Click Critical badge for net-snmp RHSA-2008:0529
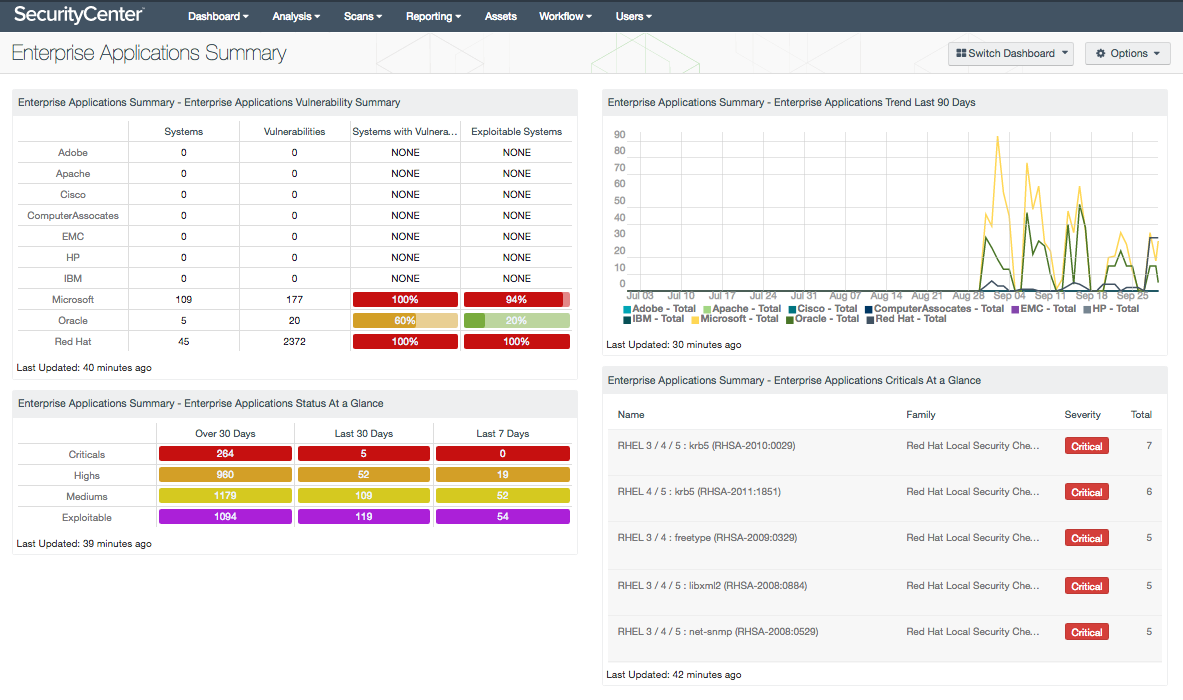This screenshot has width=1183, height=700. pyautogui.click(x=1086, y=632)
